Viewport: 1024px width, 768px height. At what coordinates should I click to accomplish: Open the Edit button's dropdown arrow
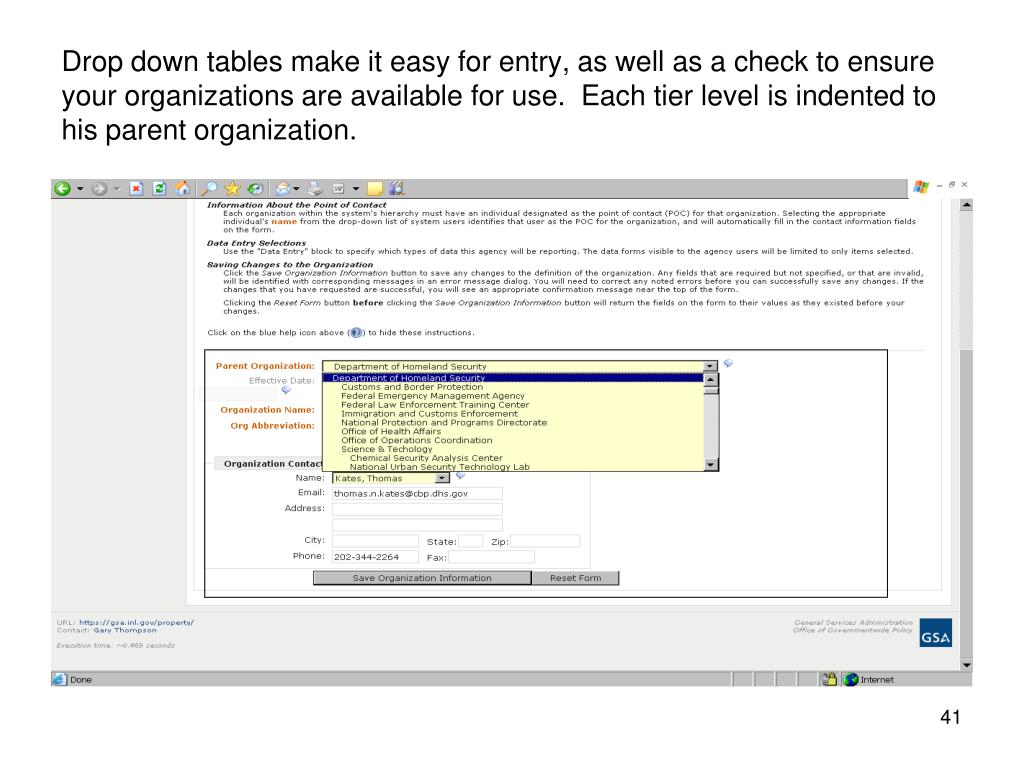coord(356,189)
